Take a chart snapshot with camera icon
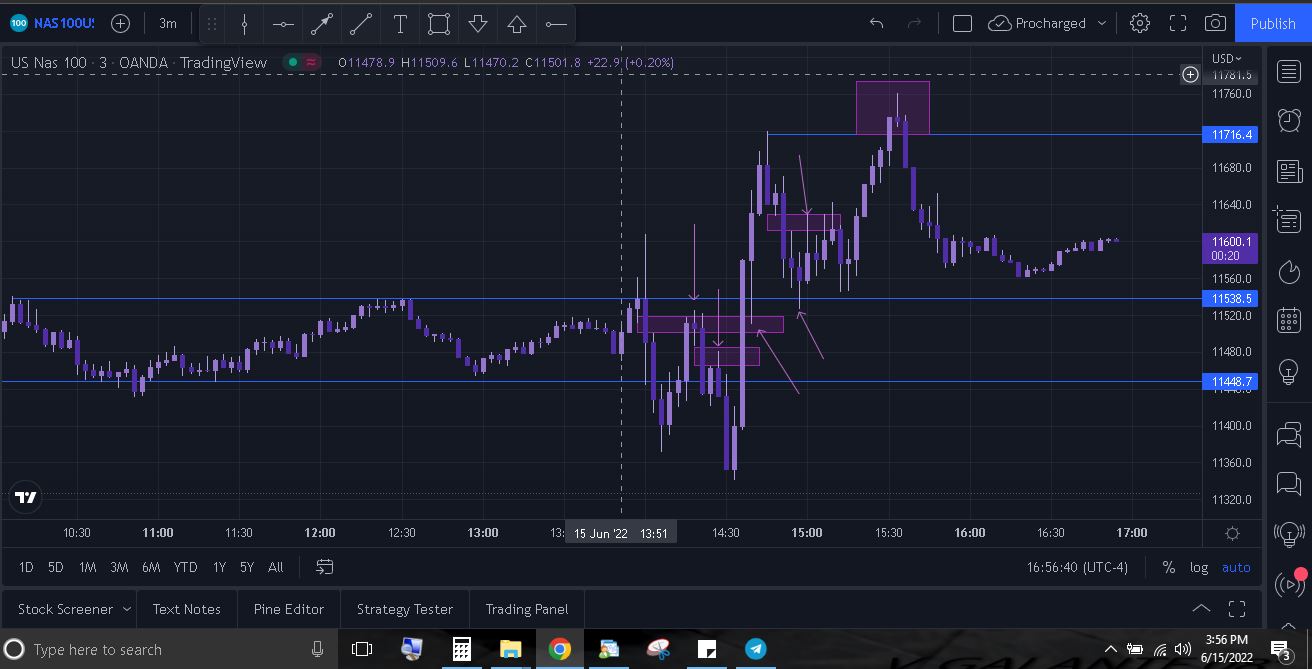The width and height of the screenshot is (1312, 669). [x=1215, y=23]
